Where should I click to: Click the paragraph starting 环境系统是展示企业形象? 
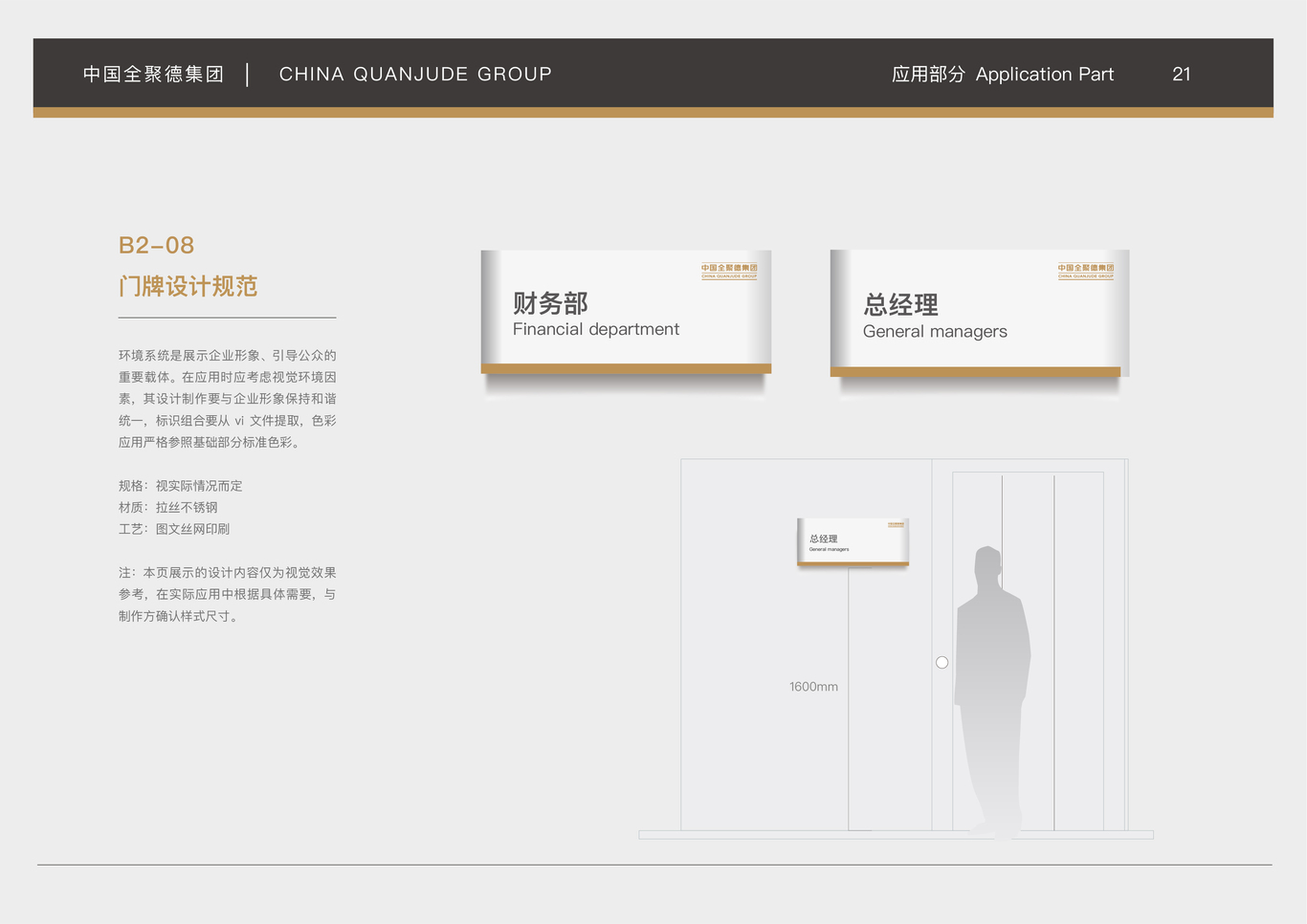(228, 399)
